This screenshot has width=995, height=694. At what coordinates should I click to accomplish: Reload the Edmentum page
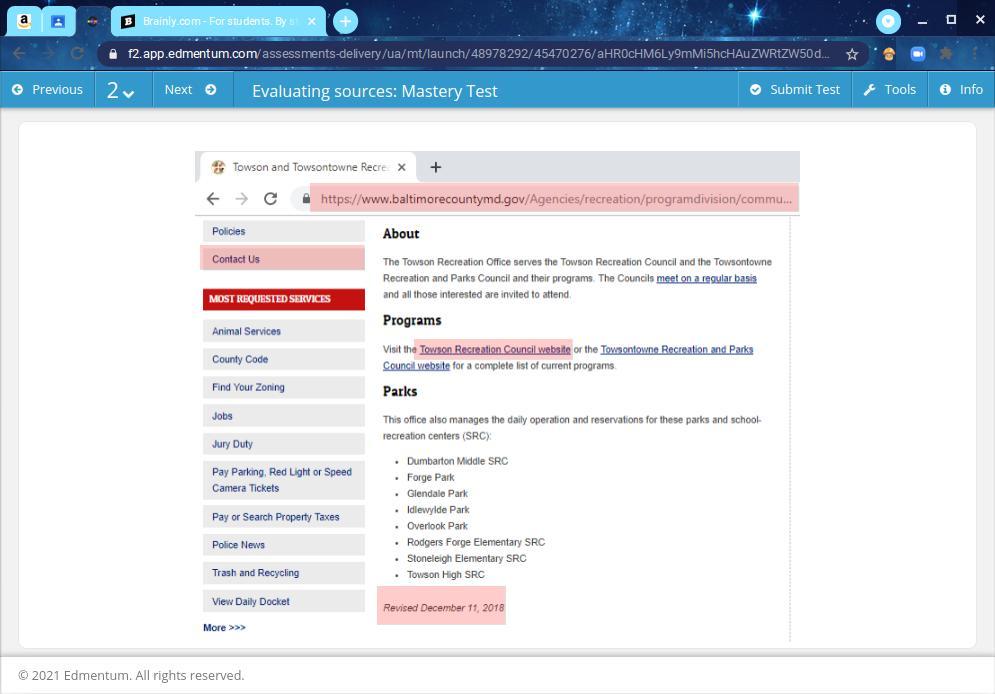click(x=77, y=54)
